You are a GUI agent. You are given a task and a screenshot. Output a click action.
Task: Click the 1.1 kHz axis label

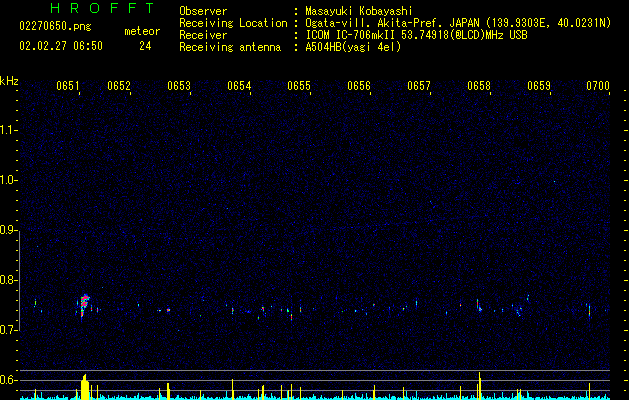[x=9, y=130]
